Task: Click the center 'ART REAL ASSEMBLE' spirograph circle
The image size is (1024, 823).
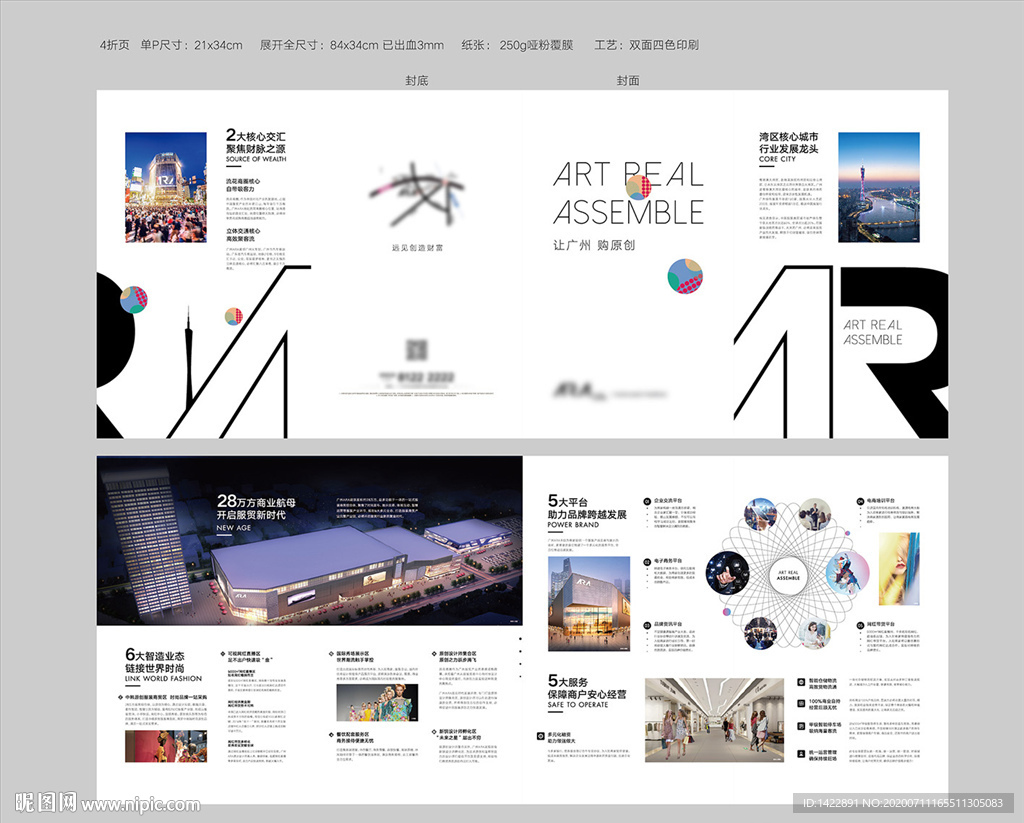Action: pos(788,575)
